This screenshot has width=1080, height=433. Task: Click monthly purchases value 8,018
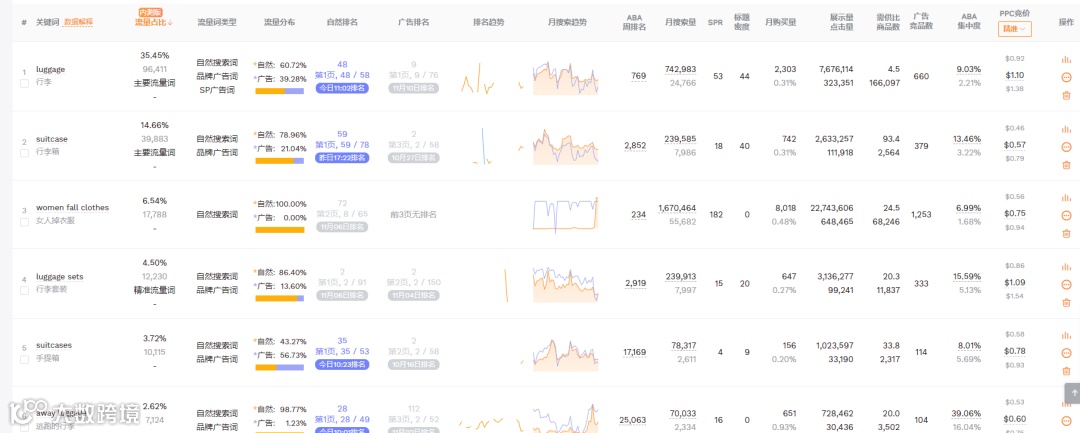[785, 207]
